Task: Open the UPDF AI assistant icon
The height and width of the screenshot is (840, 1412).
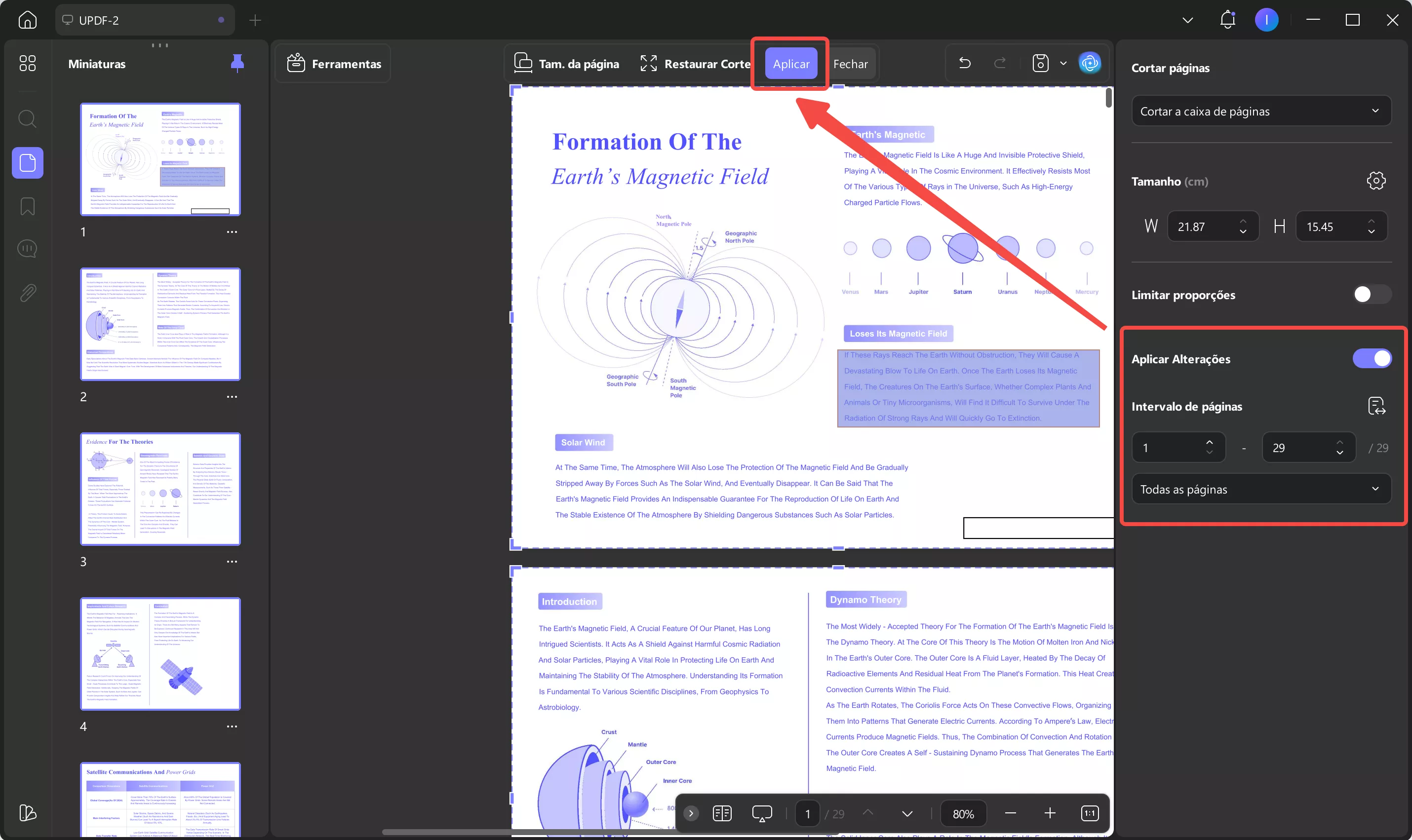Action: click(x=1090, y=63)
